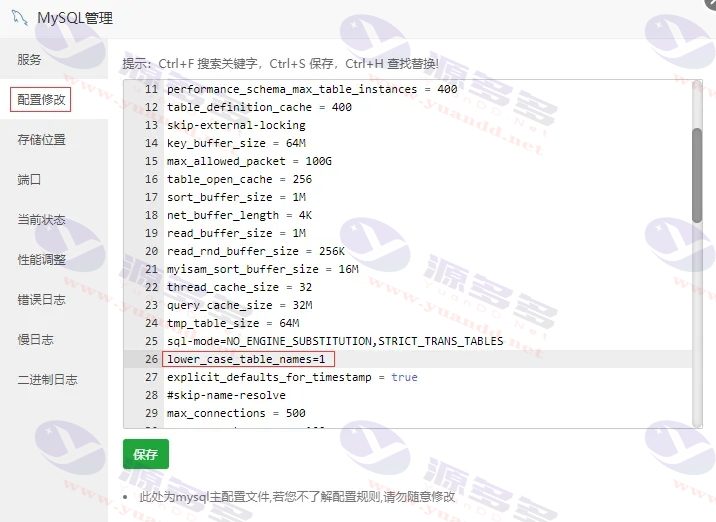Image resolution: width=716 pixels, height=522 pixels.
Task: Click line number 11 in gutter
Action: point(152,89)
